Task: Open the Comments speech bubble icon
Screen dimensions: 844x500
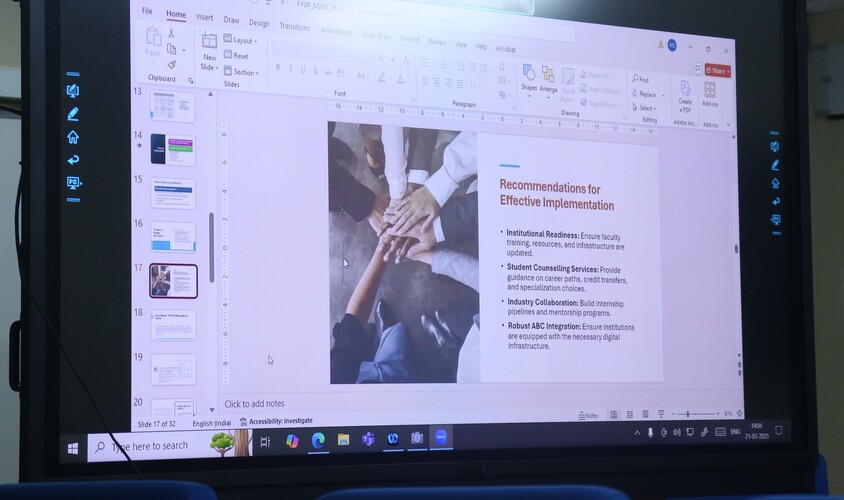Action: 697,68
